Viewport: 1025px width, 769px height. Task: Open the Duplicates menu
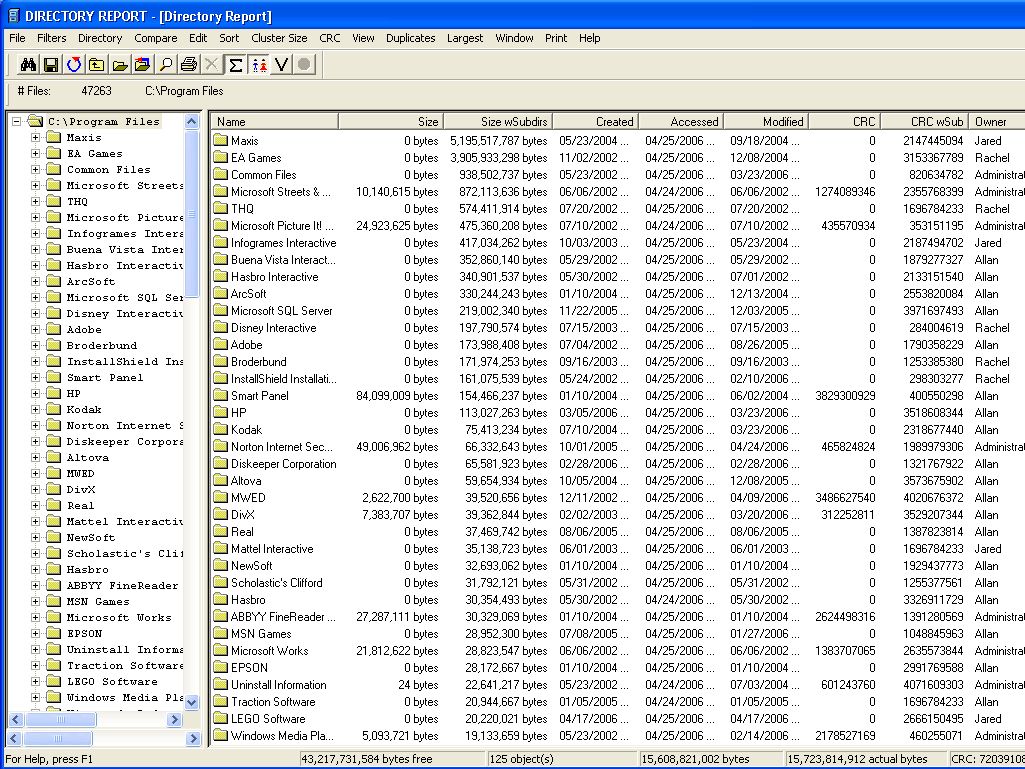coord(410,38)
